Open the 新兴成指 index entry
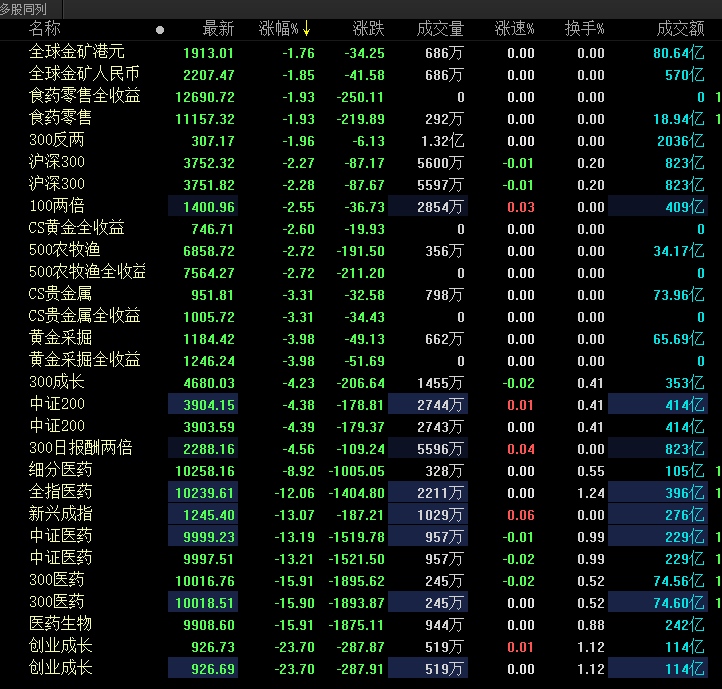 pyautogui.click(x=60, y=515)
